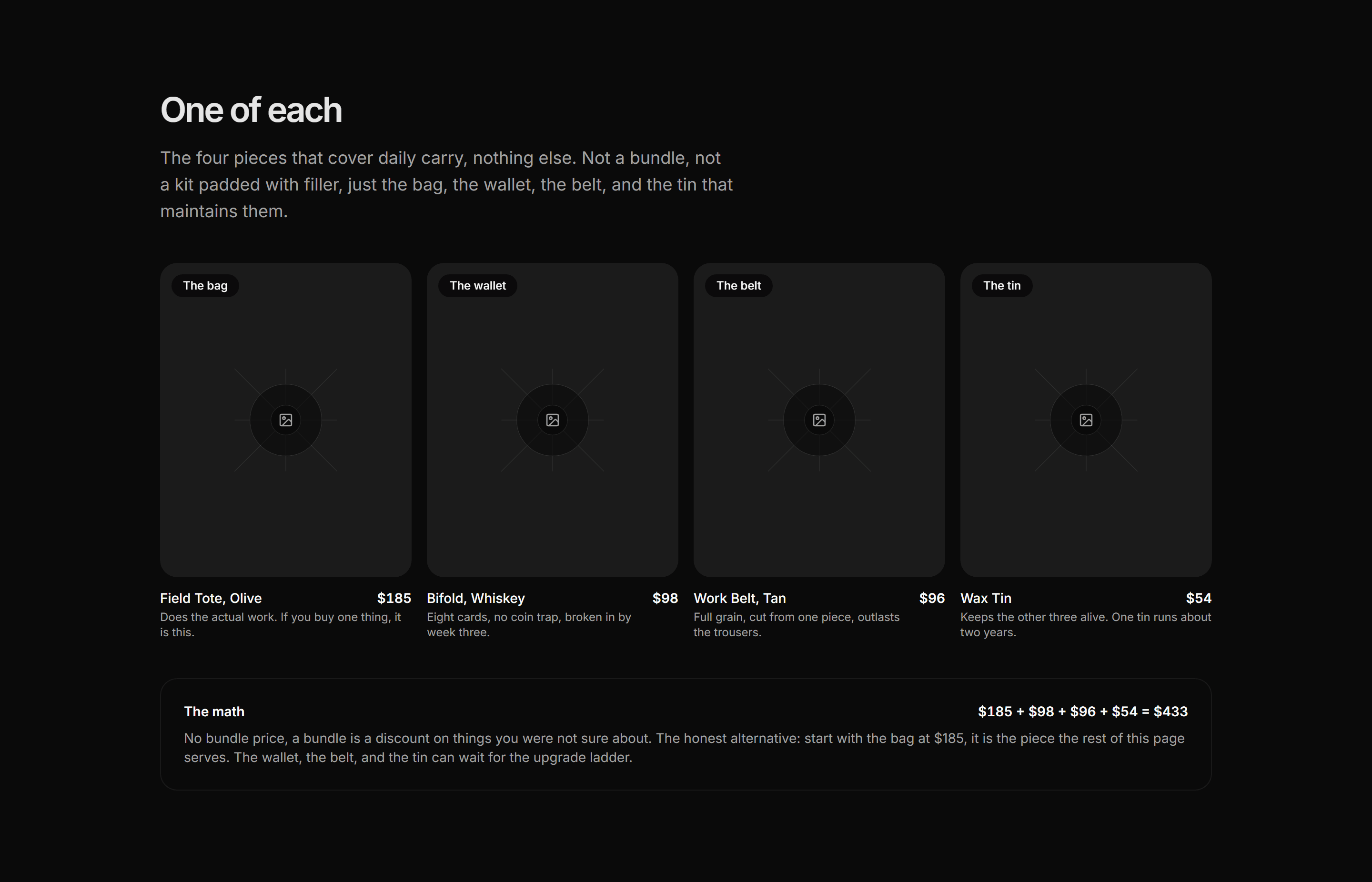This screenshot has height=882, width=1372.
Task: Click the $98 price of Bifold
Action: click(665, 598)
